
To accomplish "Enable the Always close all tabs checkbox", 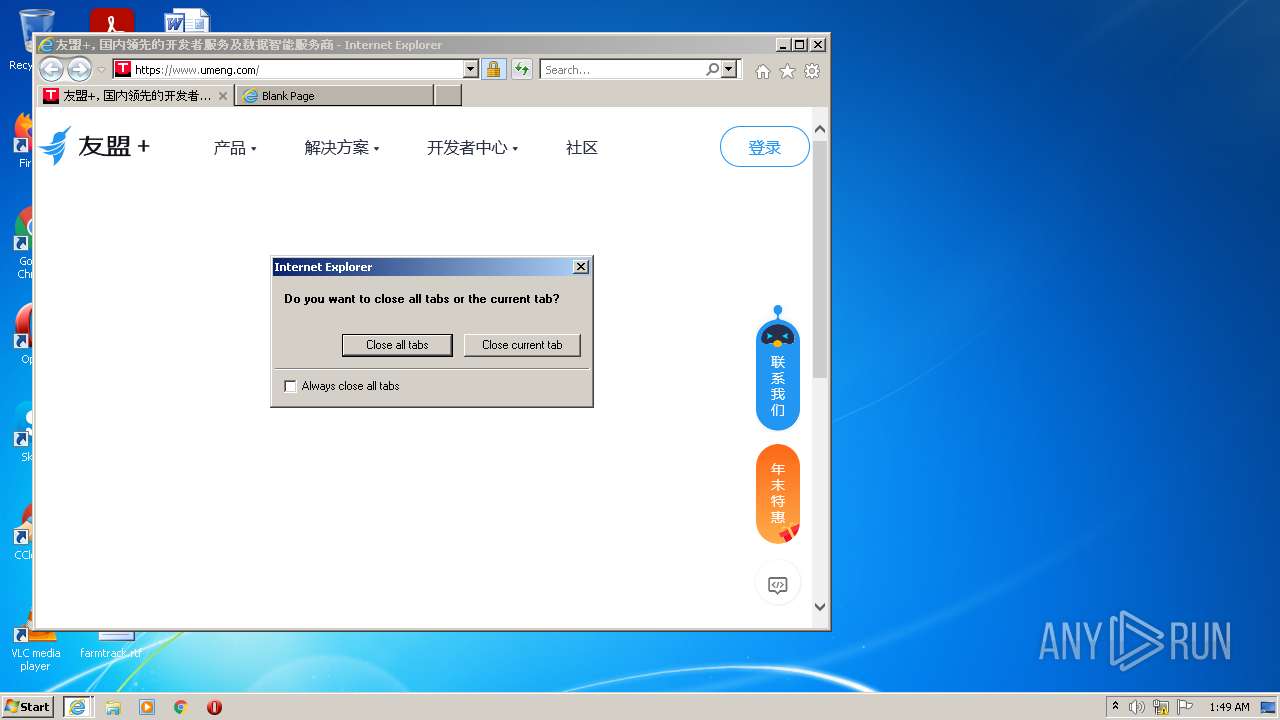I will [291, 386].
